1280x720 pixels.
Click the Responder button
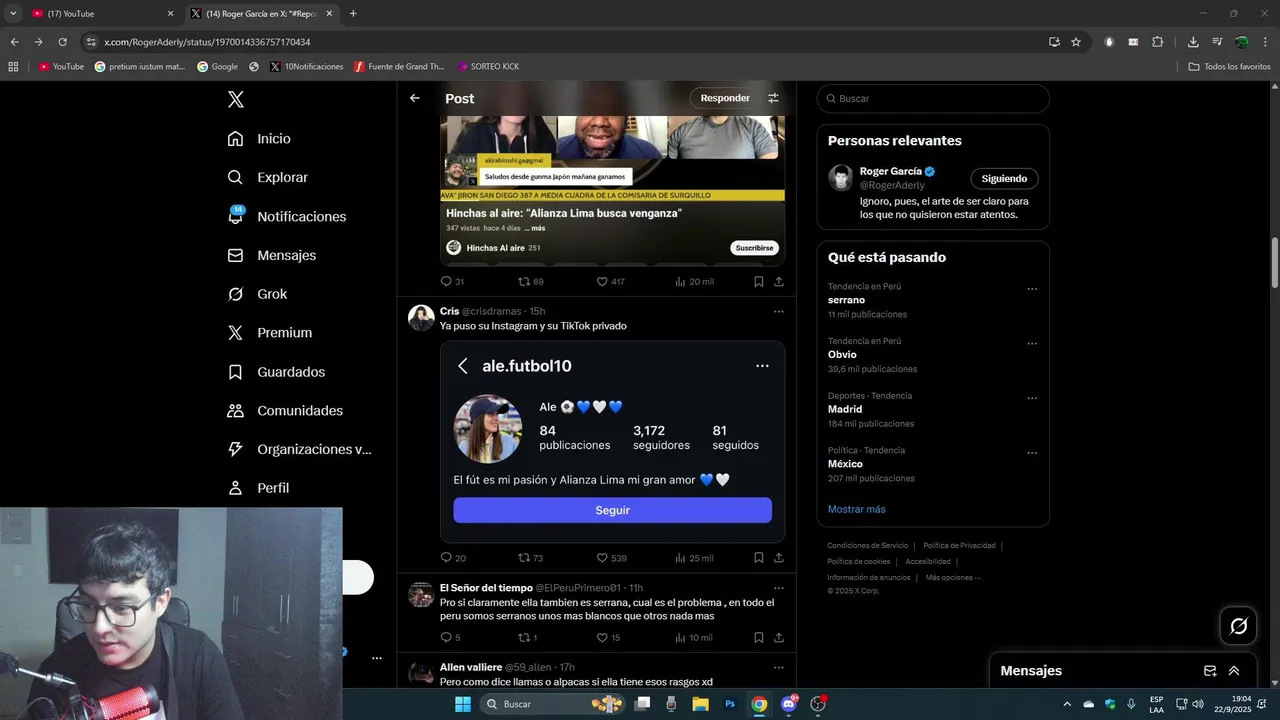tap(725, 98)
